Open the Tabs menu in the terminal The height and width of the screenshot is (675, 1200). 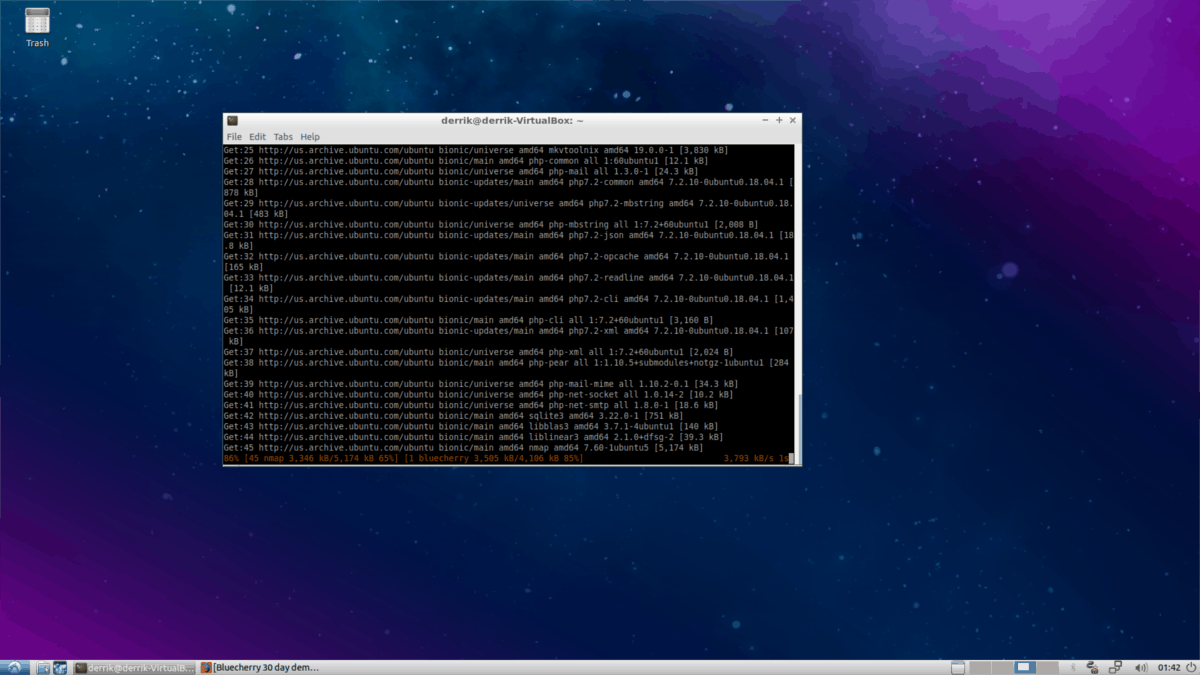(x=283, y=136)
